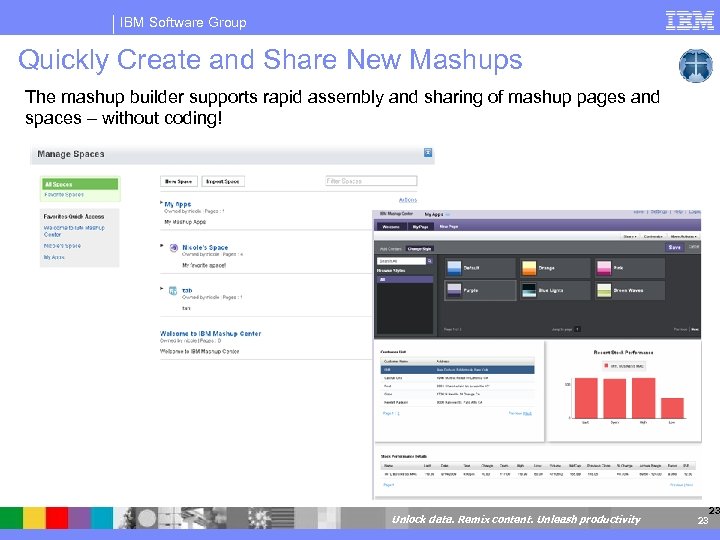Select the Change Style tab

pyautogui.click(x=419, y=249)
